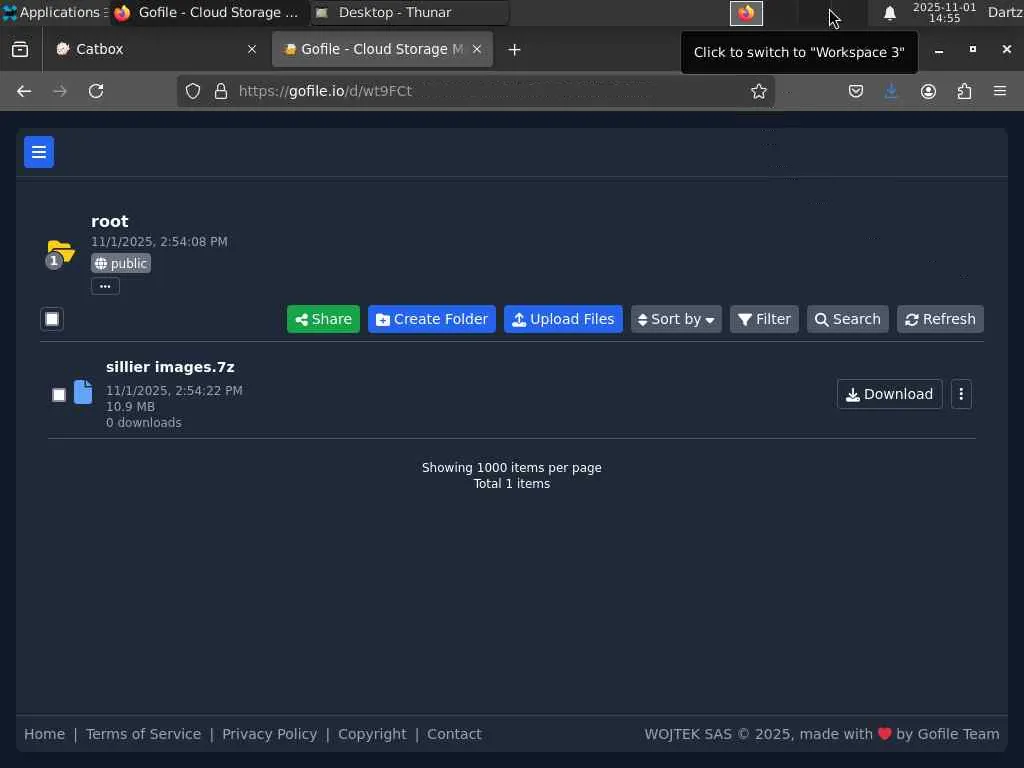Refresh the folder listing
Screen dimensions: 1024x768
940,319
